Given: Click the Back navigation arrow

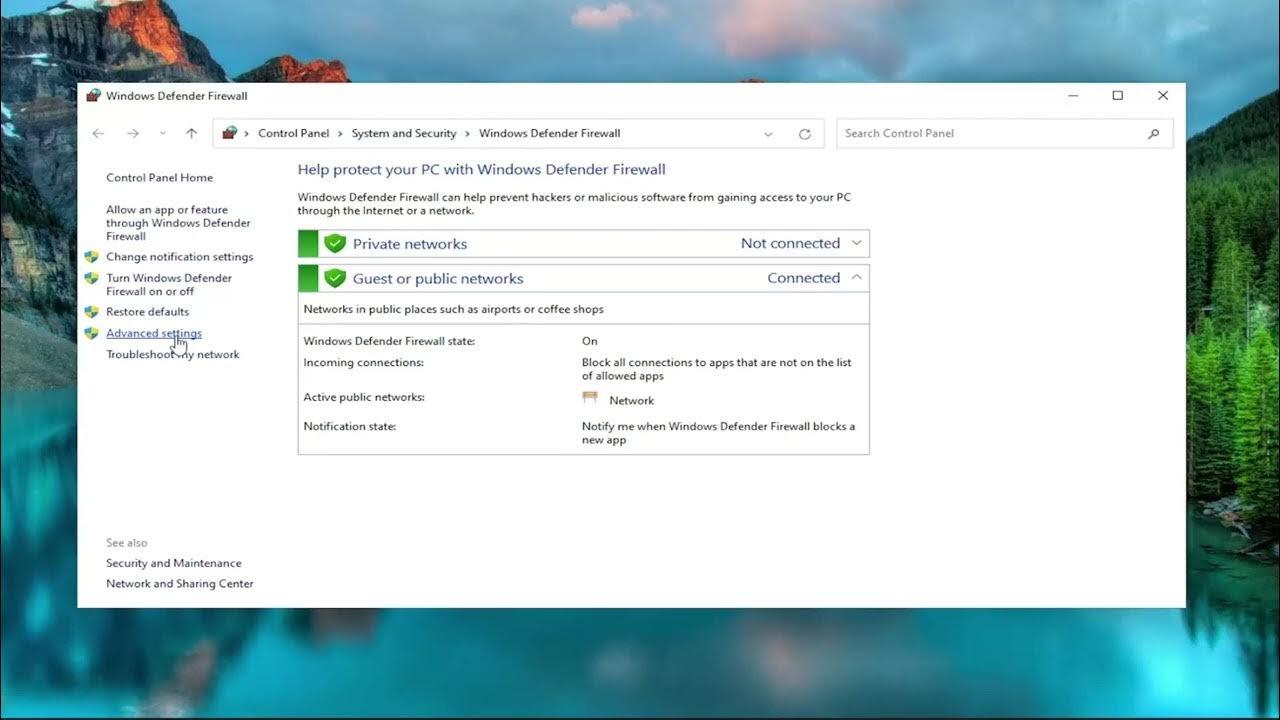Looking at the screenshot, I should point(97,133).
